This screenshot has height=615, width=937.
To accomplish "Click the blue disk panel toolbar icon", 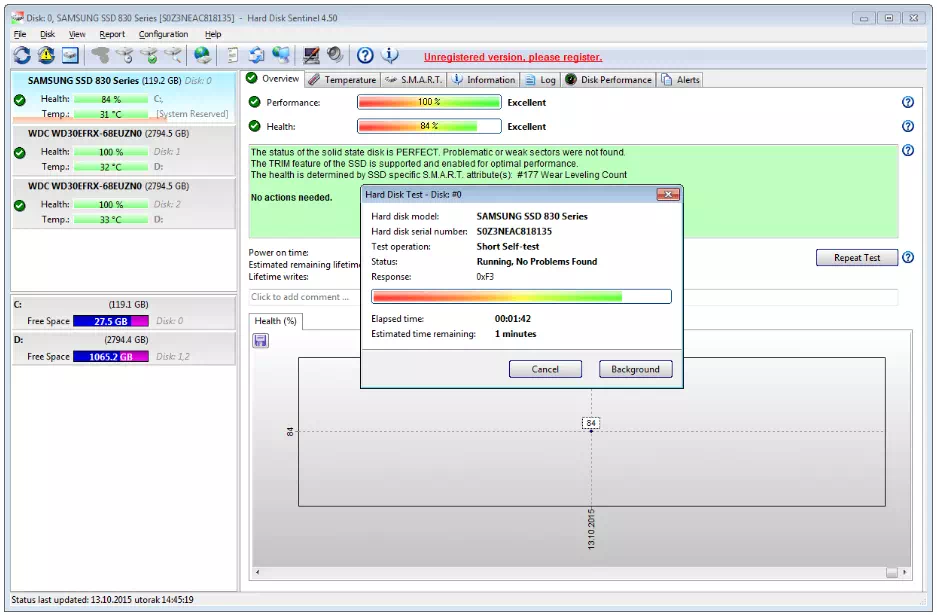I will [71, 56].
